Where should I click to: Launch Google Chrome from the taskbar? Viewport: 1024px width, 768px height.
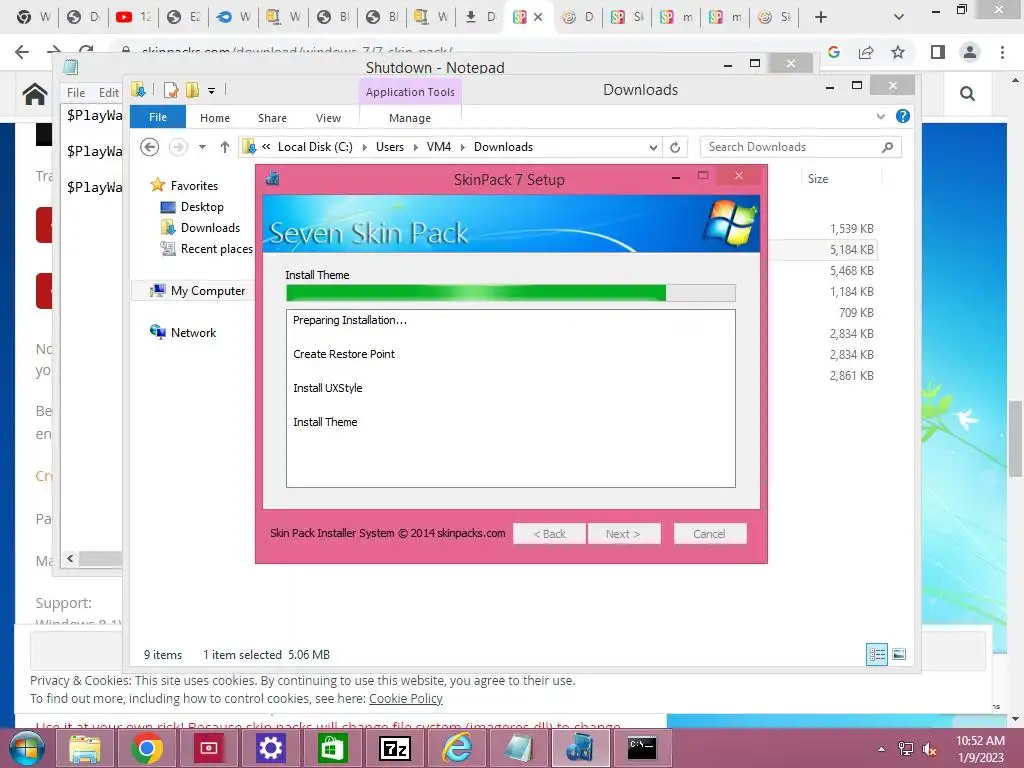[x=147, y=748]
